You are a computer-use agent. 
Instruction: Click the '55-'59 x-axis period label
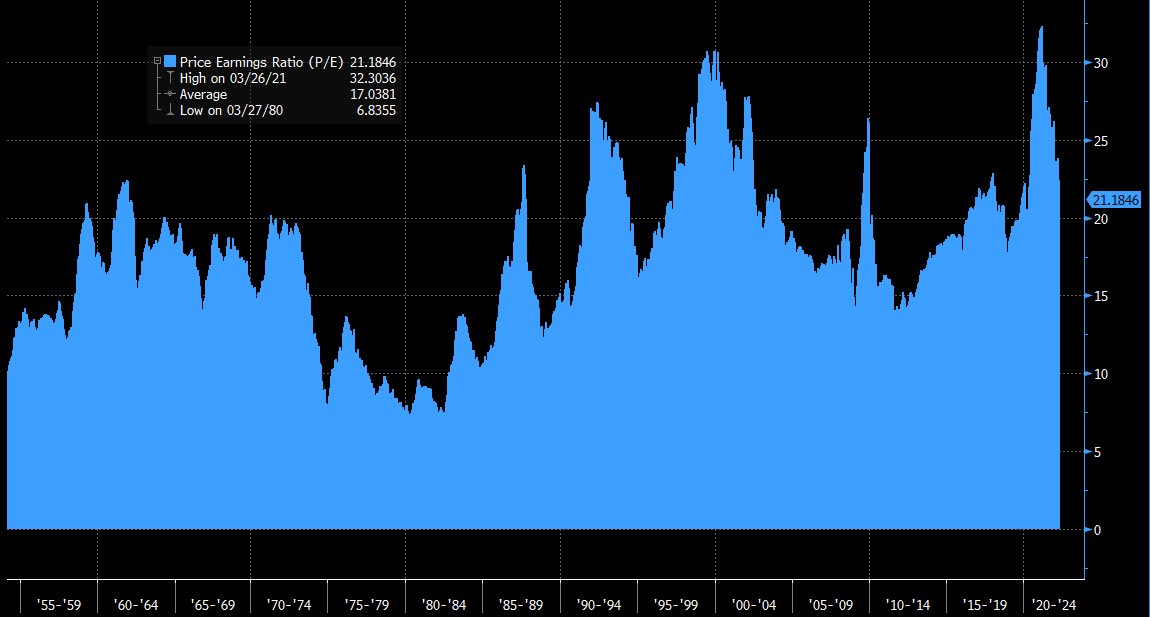[x=59, y=605]
